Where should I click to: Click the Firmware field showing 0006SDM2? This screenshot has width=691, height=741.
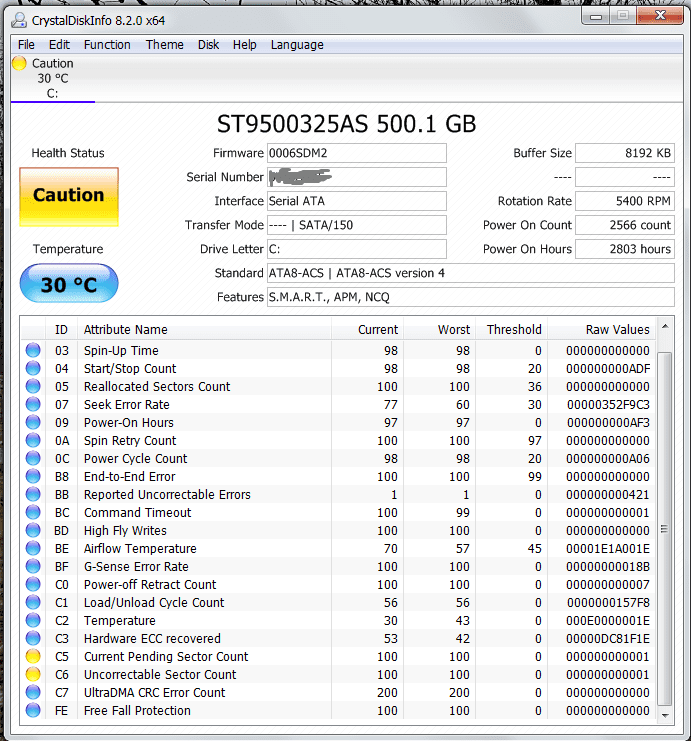tap(357, 153)
